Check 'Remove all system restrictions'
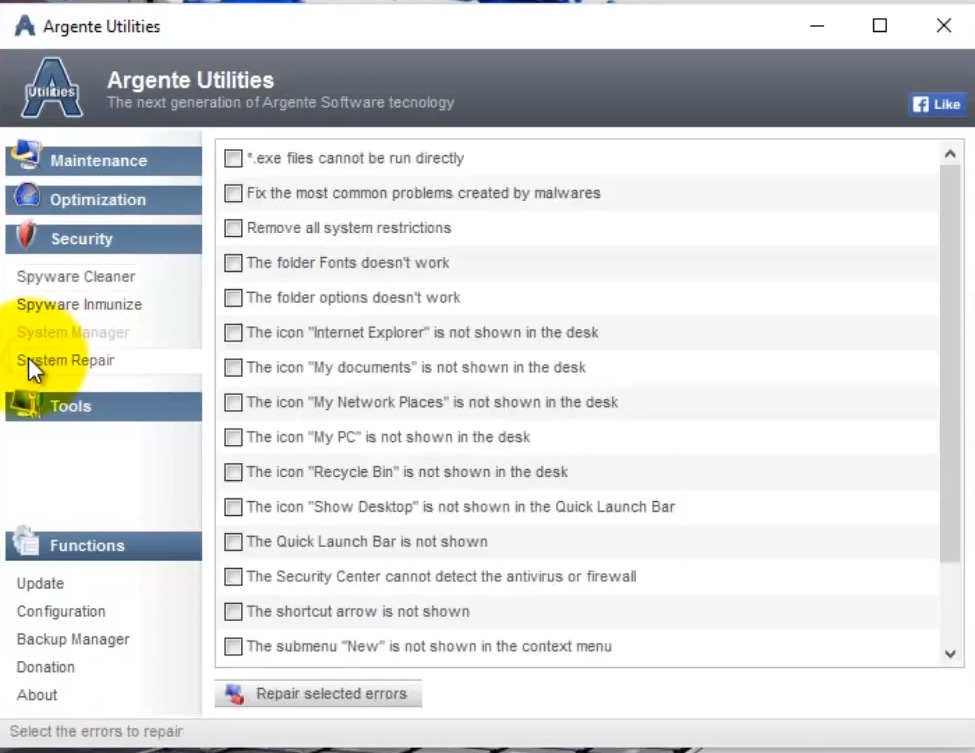Image resolution: width=975 pixels, height=753 pixels. pyautogui.click(x=233, y=228)
